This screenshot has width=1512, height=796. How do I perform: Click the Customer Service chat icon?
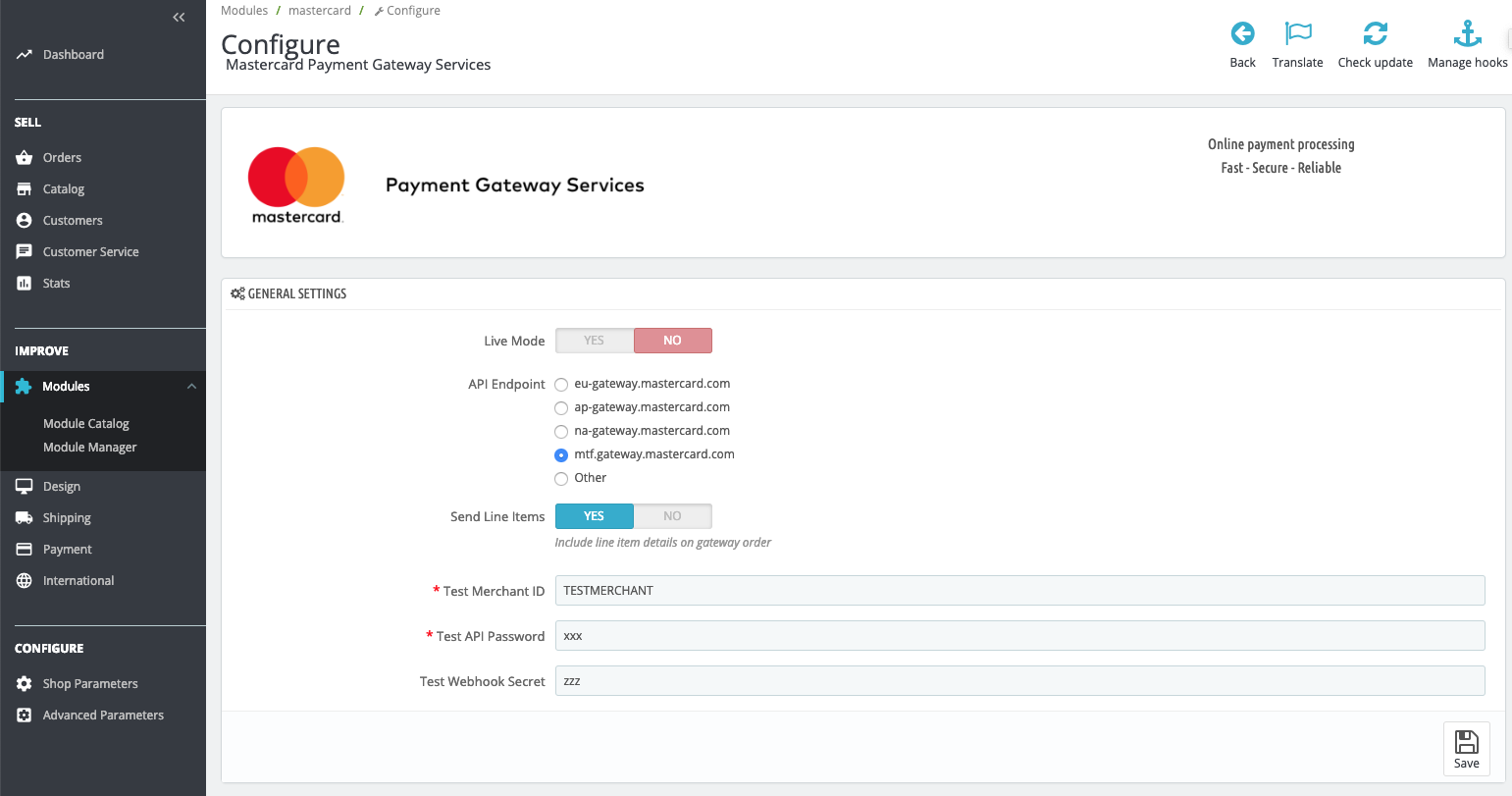click(x=25, y=251)
